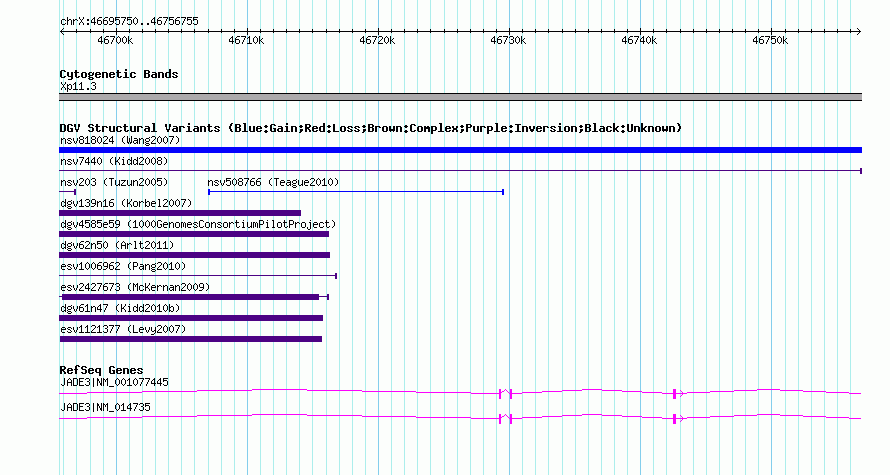Viewport: 890px width, 475px height.
Task: Open the nsv203 (Tuzun2005) variant label
Action: [114, 182]
